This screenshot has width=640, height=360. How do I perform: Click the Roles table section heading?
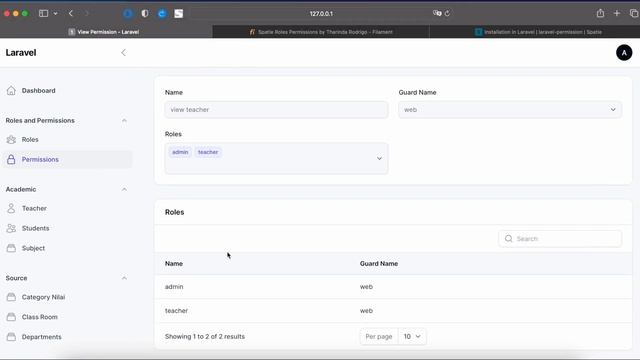(175, 212)
